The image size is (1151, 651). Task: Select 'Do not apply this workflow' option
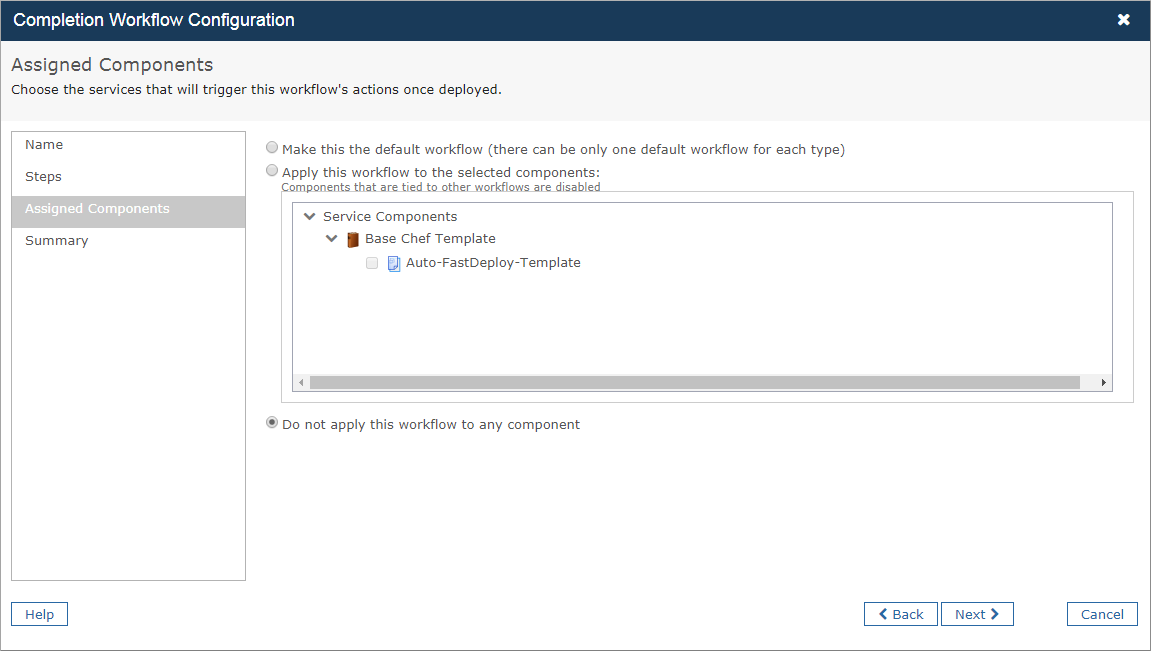click(x=273, y=423)
